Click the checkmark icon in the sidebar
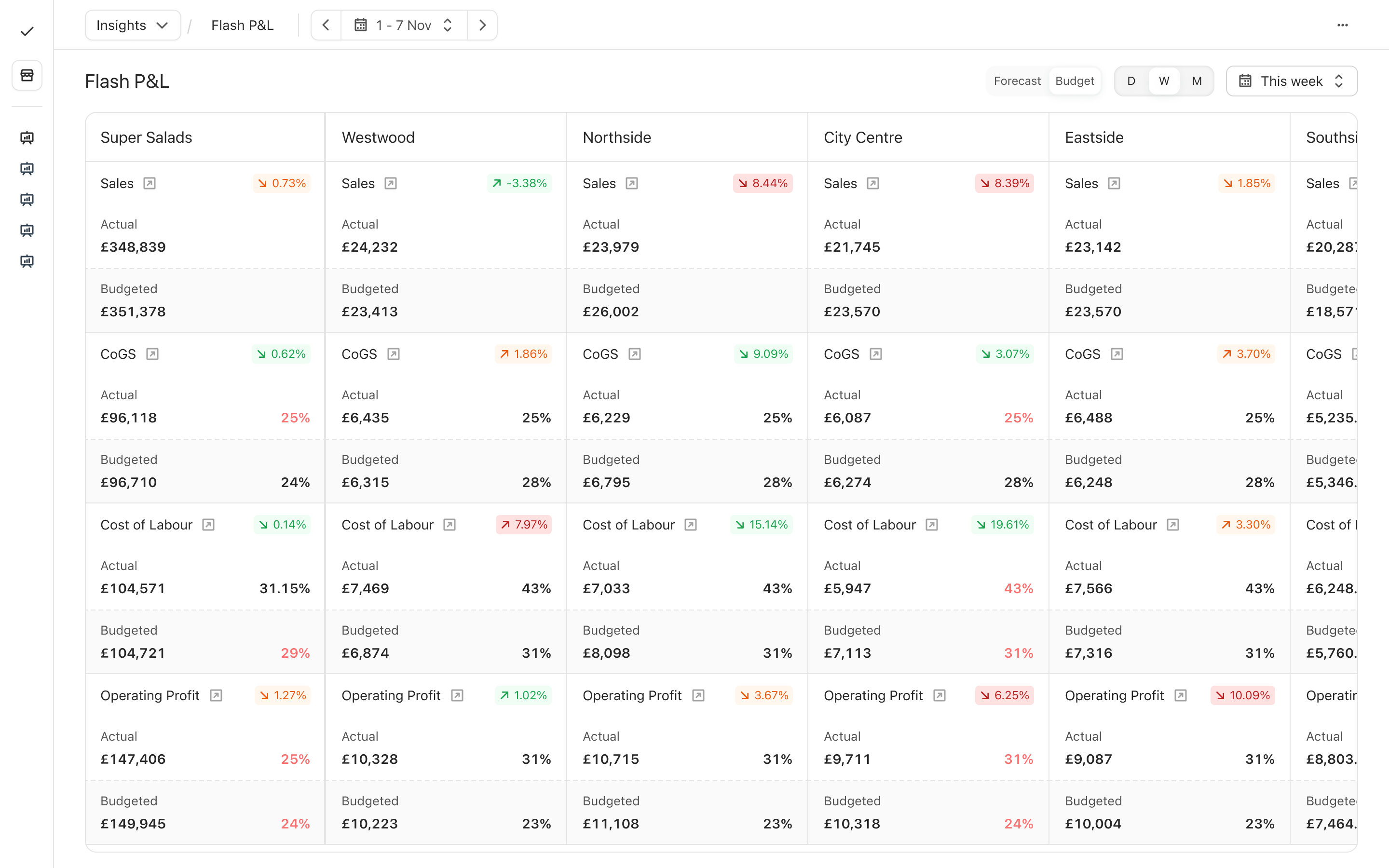Viewport: 1389px width, 868px height. point(27,31)
